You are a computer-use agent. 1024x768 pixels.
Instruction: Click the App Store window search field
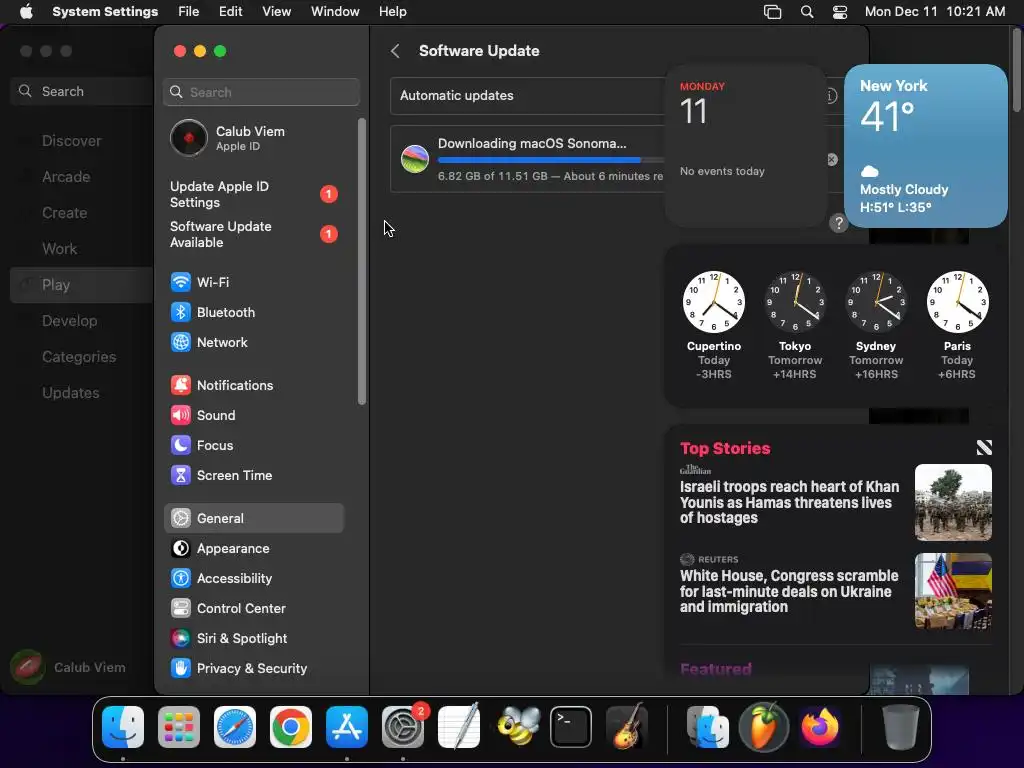pyautogui.click(x=82, y=91)
